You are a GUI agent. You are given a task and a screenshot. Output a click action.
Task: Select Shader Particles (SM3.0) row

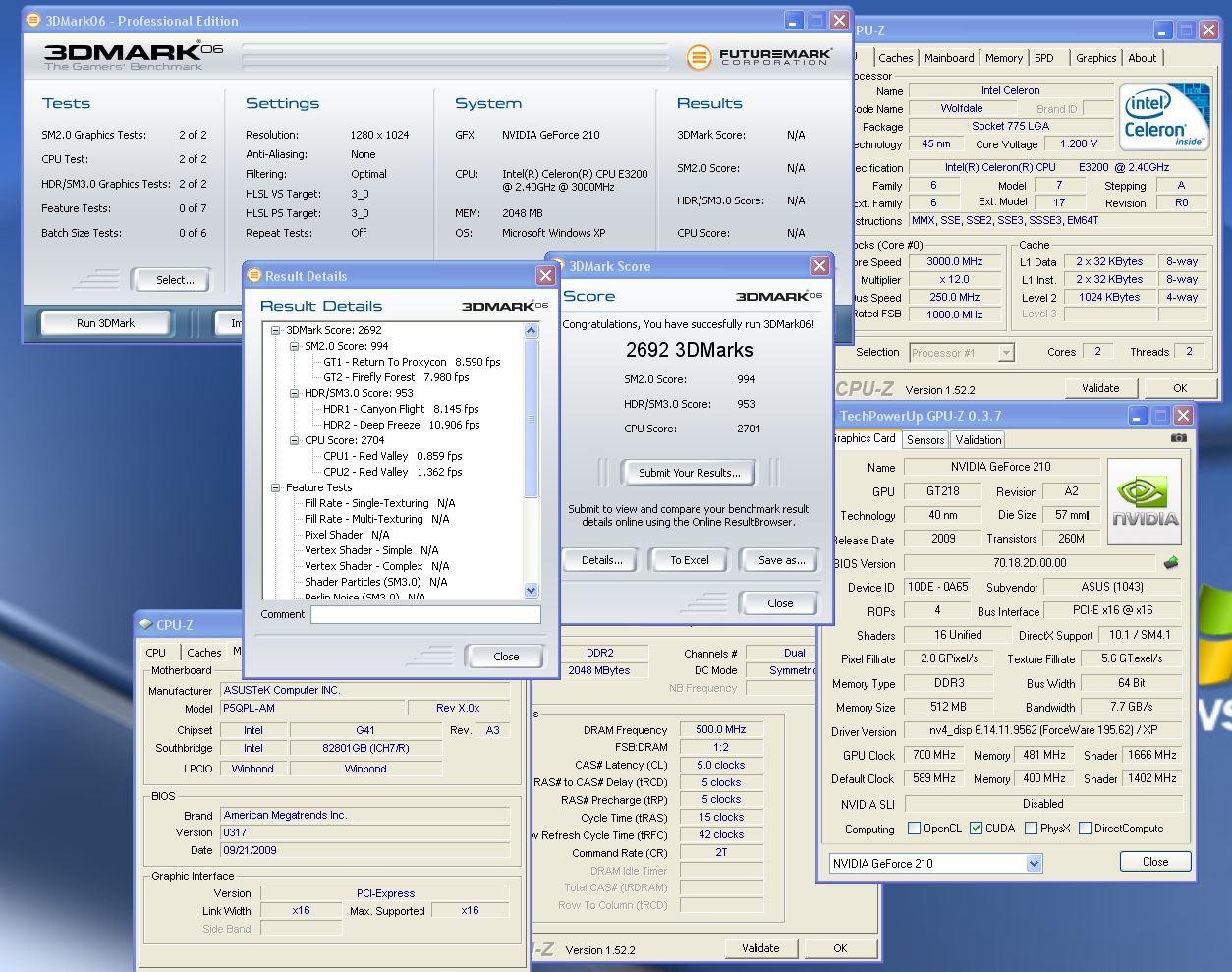(375, 582)
